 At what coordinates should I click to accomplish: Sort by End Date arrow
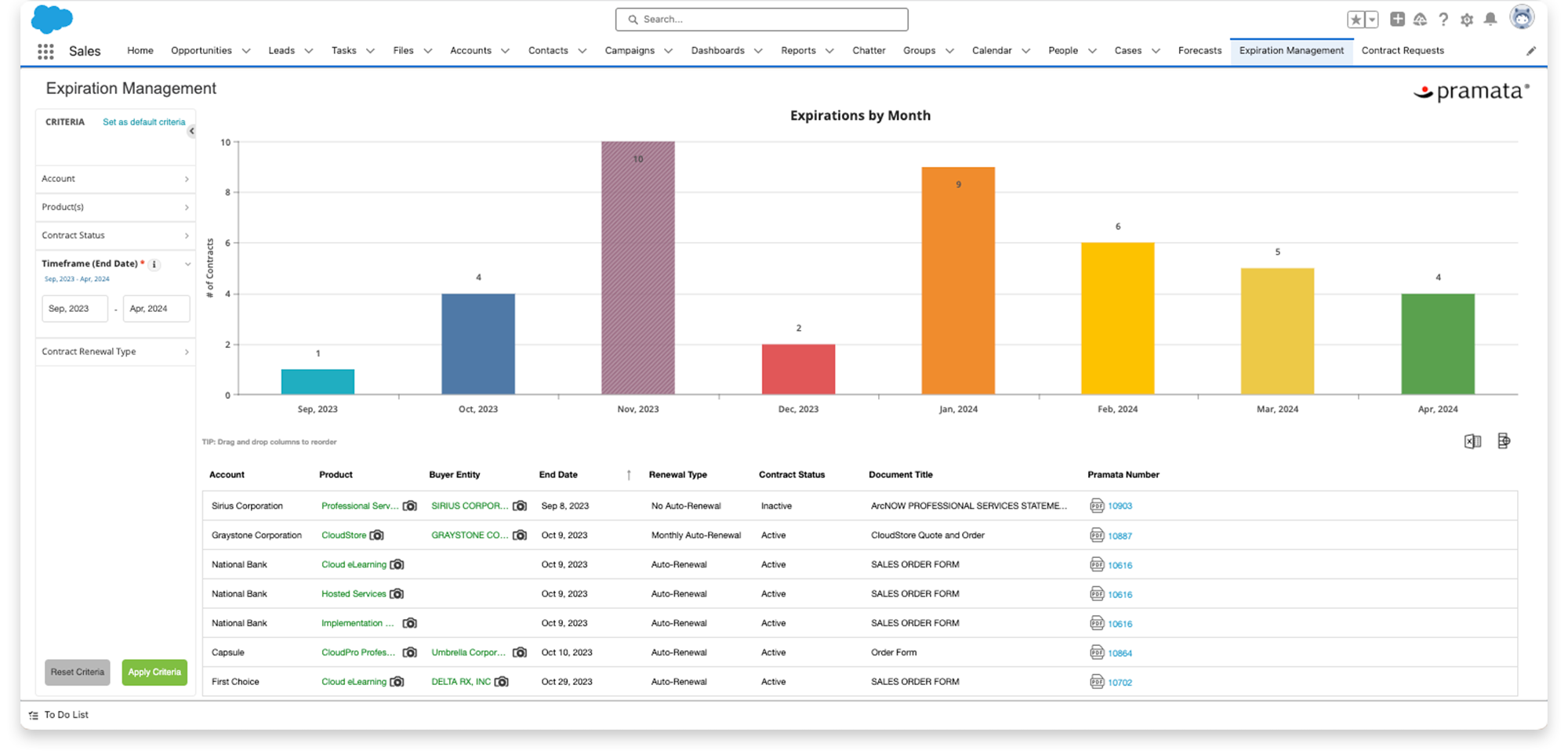[x=629, y=475]
